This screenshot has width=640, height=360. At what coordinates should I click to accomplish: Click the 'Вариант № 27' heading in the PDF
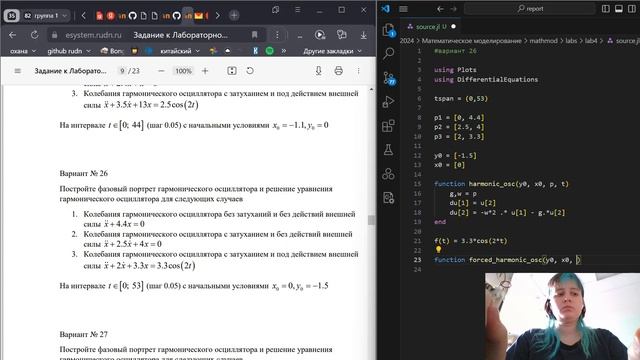coord(84,334)
